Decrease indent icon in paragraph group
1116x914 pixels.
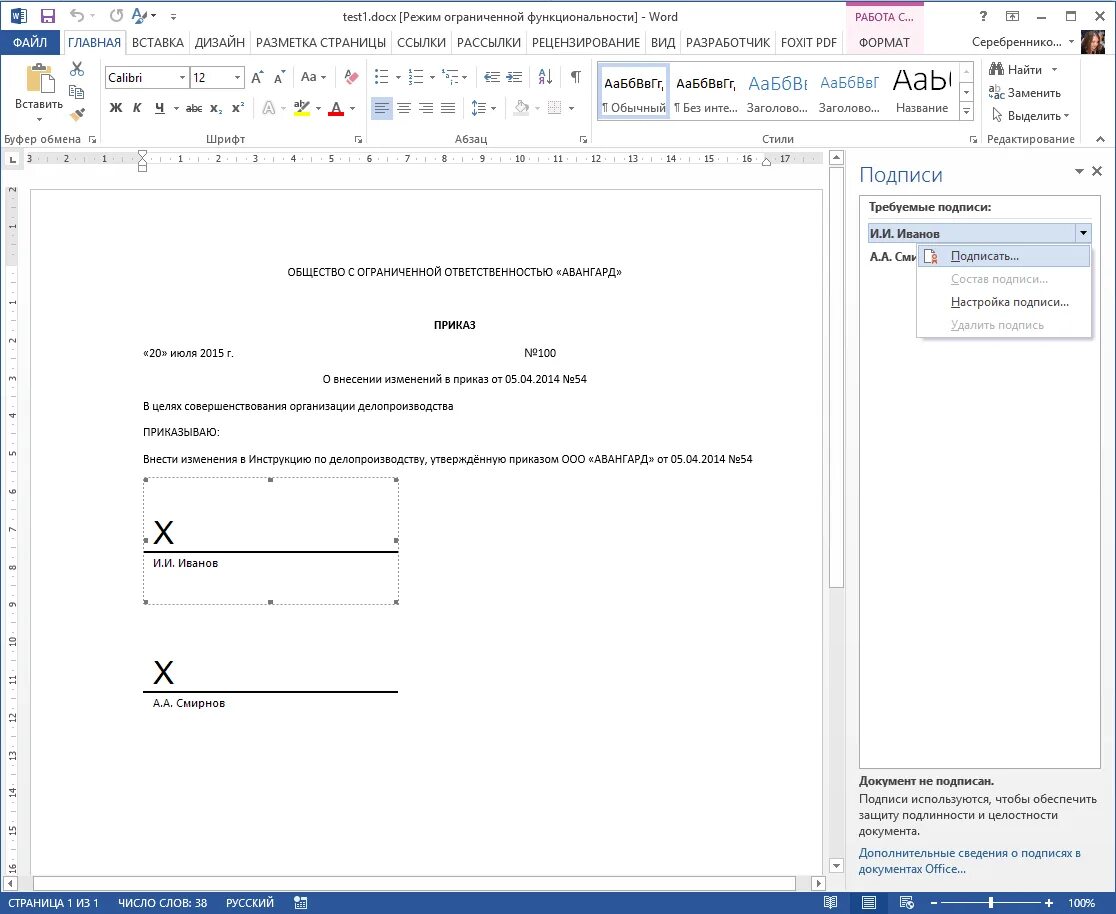[491, 77]
